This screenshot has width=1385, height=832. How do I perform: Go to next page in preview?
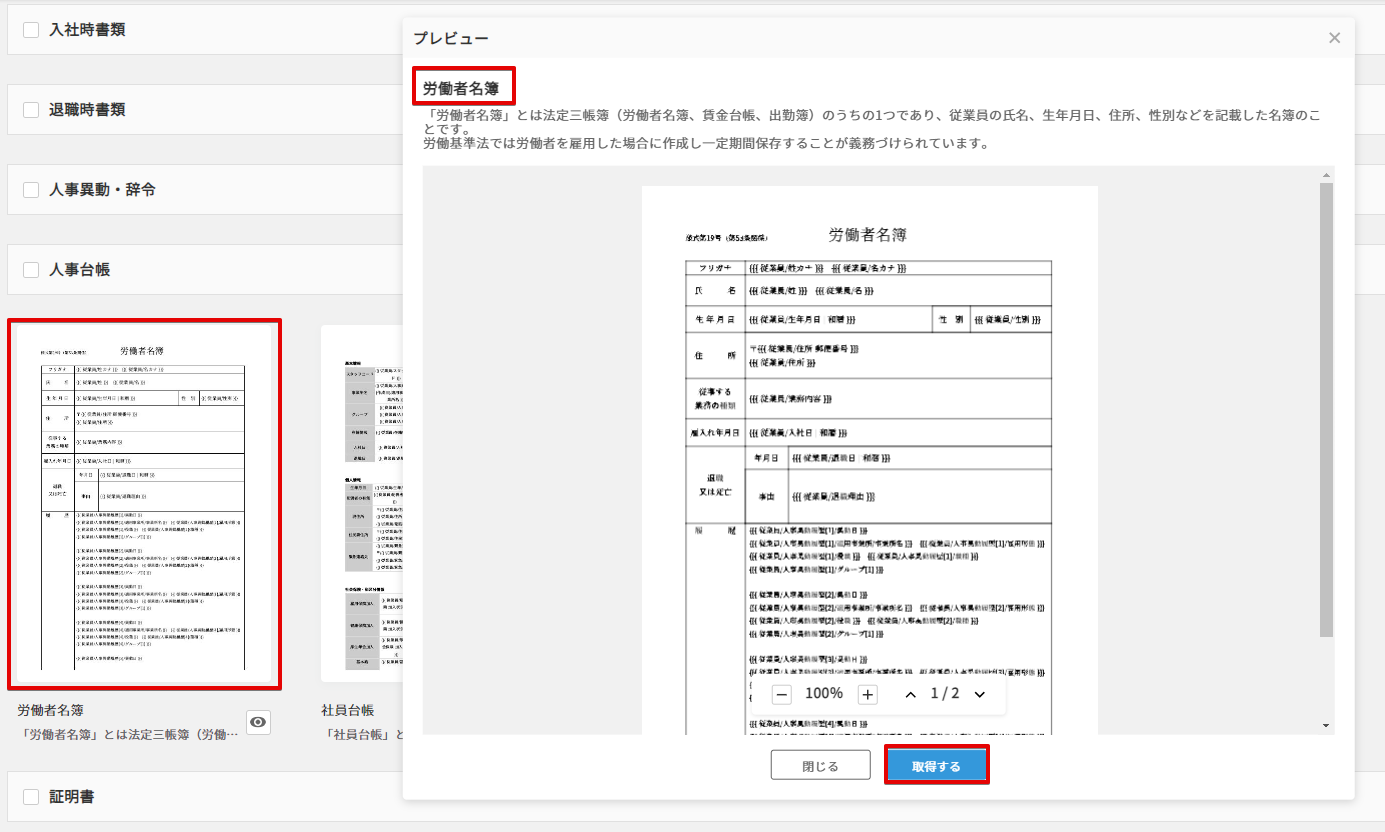tap(979, 695)
